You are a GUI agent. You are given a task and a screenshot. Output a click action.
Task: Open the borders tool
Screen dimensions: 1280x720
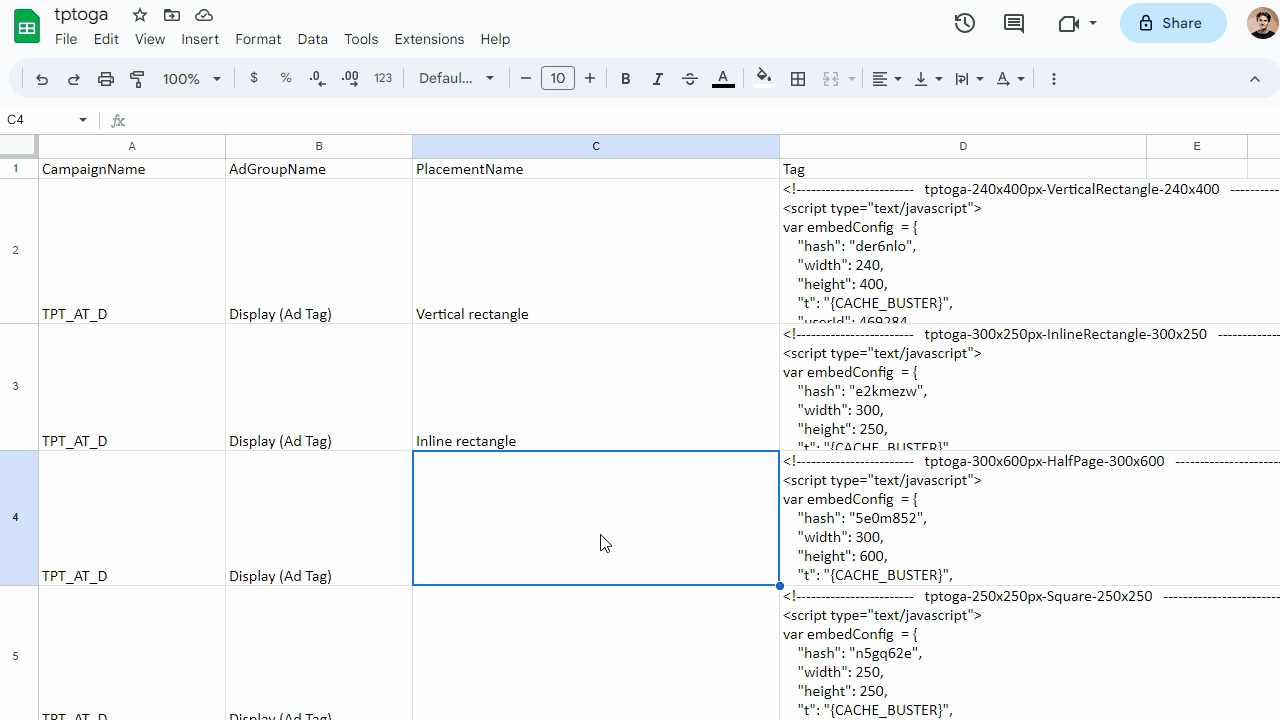click(798, 79)
